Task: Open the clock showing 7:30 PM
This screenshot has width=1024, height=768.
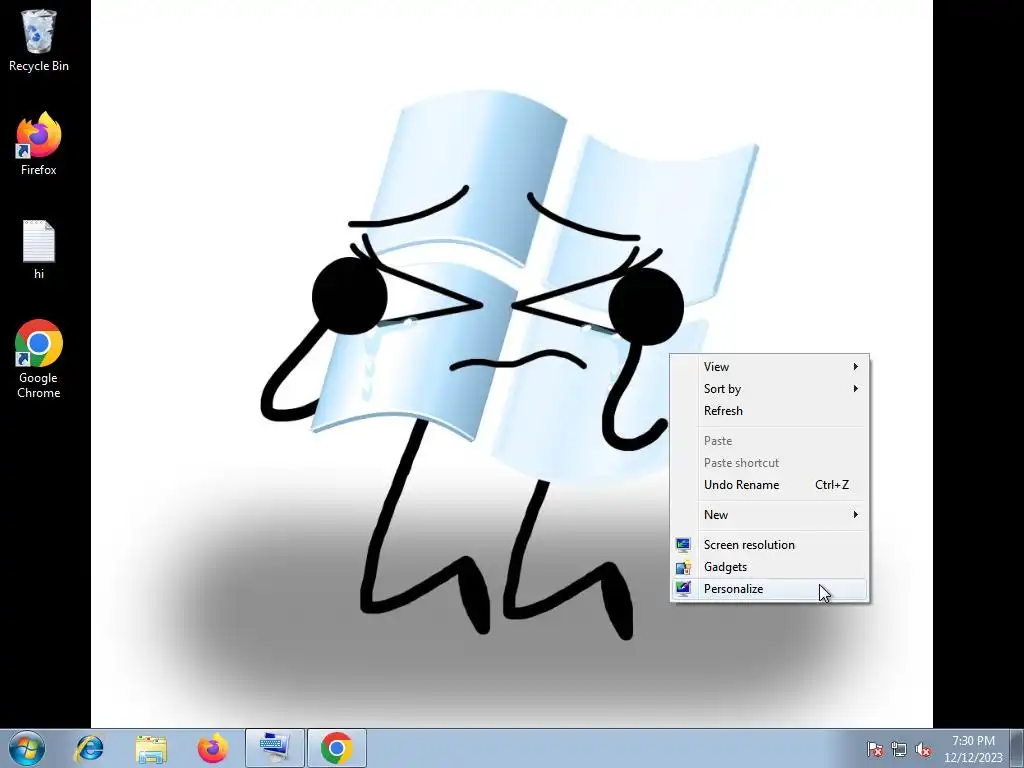Action: [x=973, y=749]
